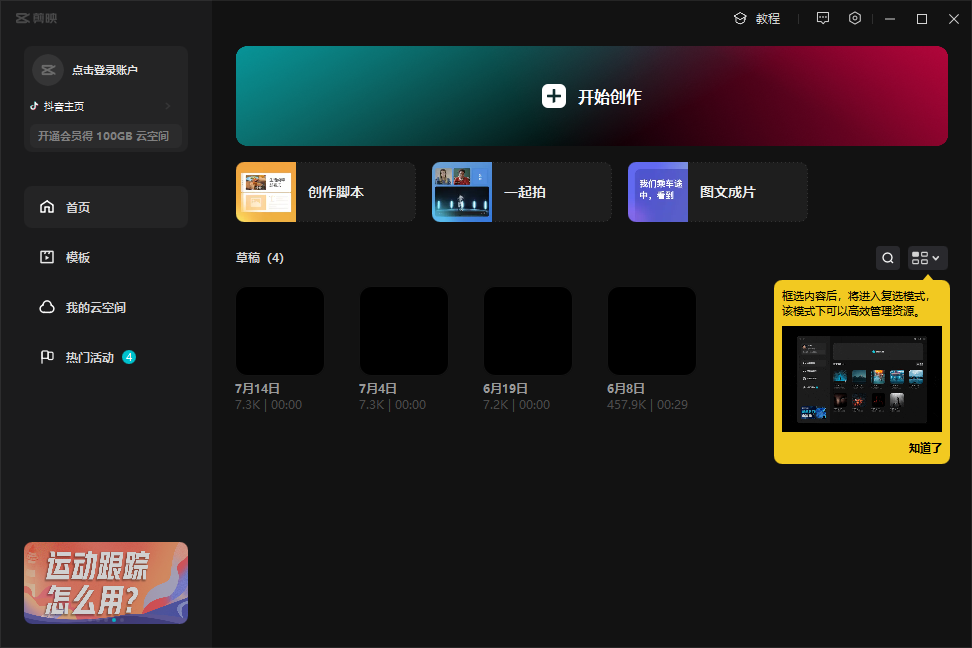Click the draft search icon
The width and height of the screenshot is (972, 648).
pos(888,258)
